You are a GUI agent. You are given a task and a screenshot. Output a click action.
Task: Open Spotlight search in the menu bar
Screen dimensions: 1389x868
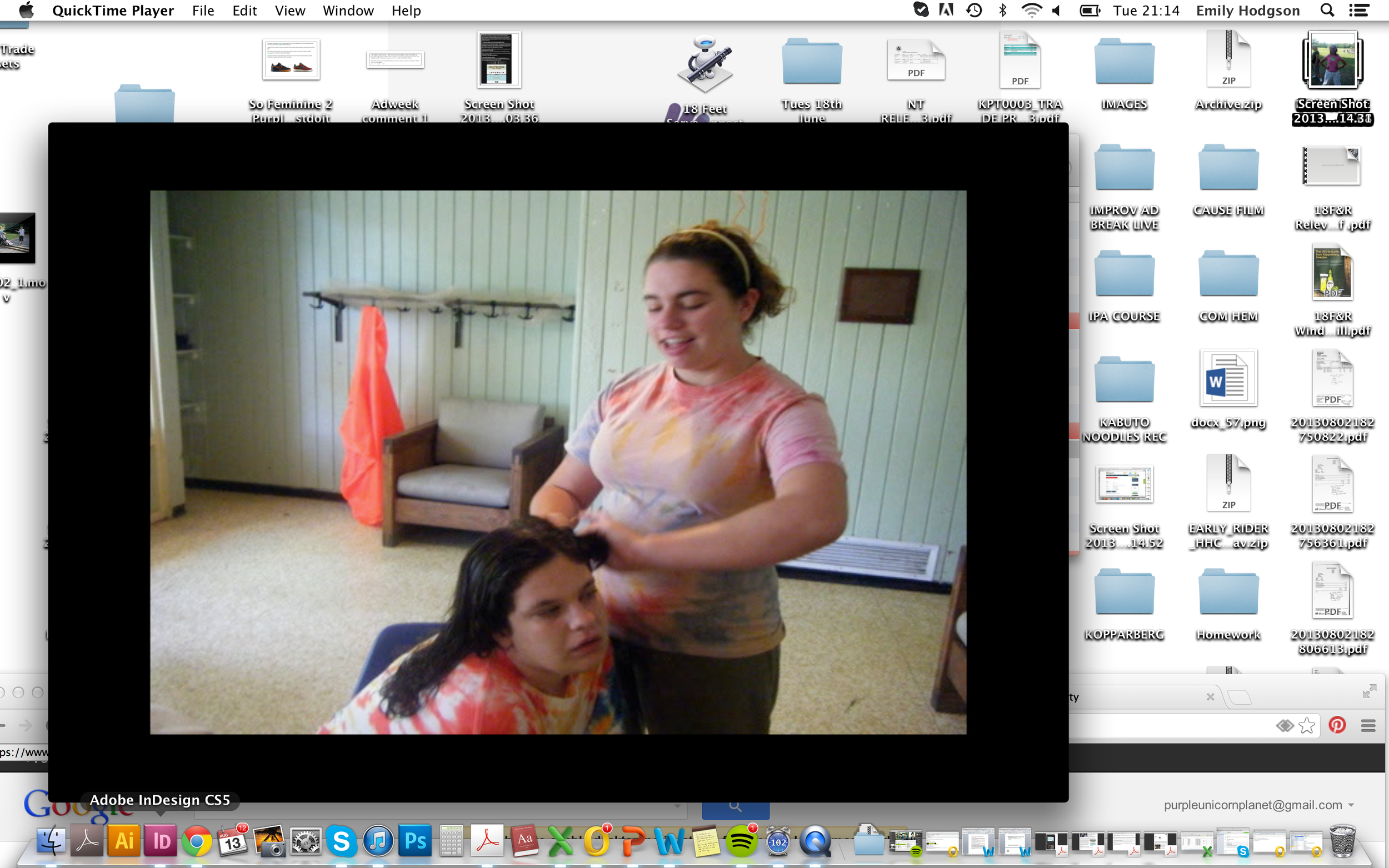1327,10
